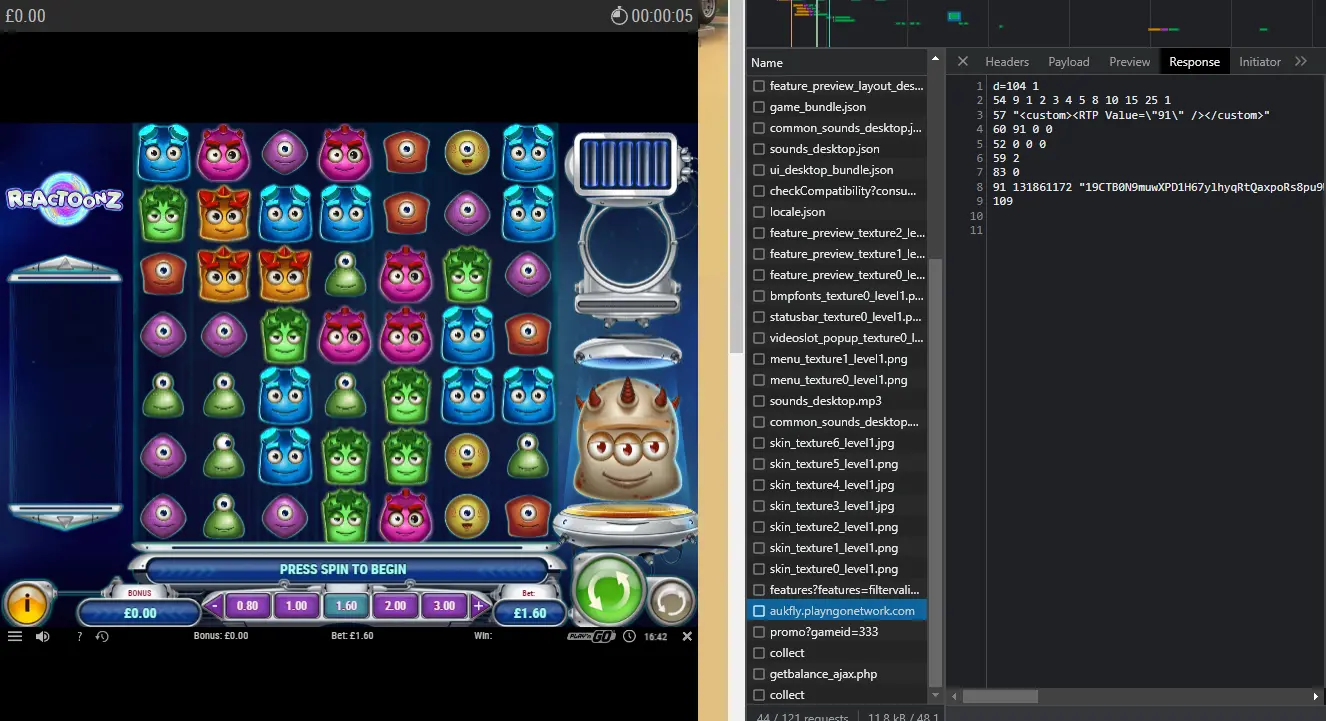Click the Play'n GO logo
Image resolution: width=1326 pixels, height=721 pixels.
[x=591, y=636]
